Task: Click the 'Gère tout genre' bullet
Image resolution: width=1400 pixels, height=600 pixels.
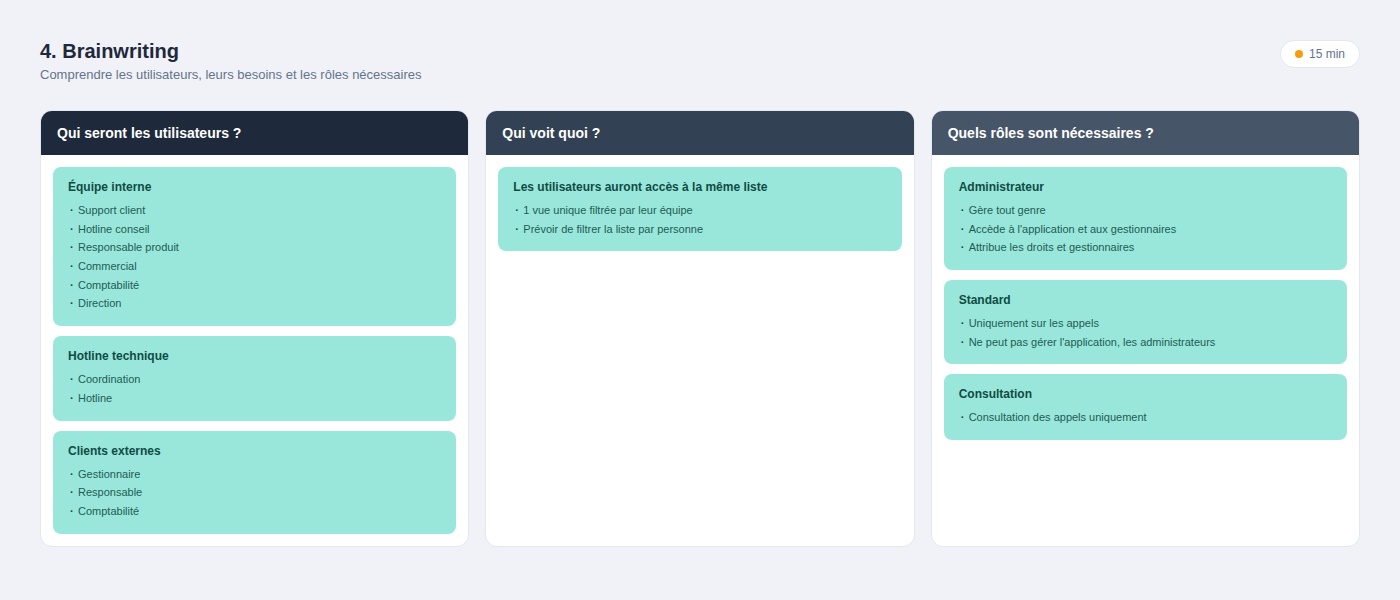Action: [1007, 210]
